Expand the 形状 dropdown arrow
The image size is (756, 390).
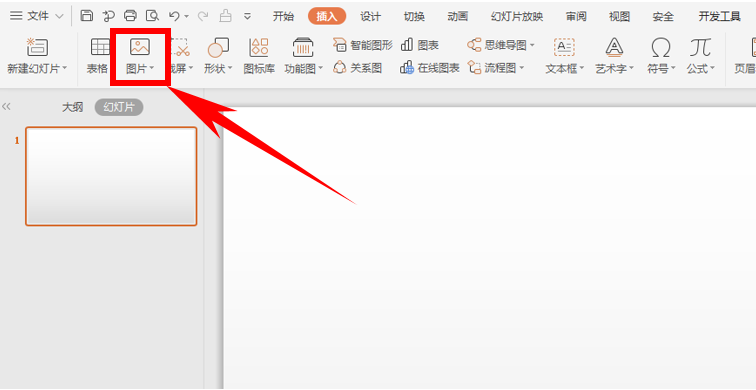pyautogui.click(x=230, y=68)
